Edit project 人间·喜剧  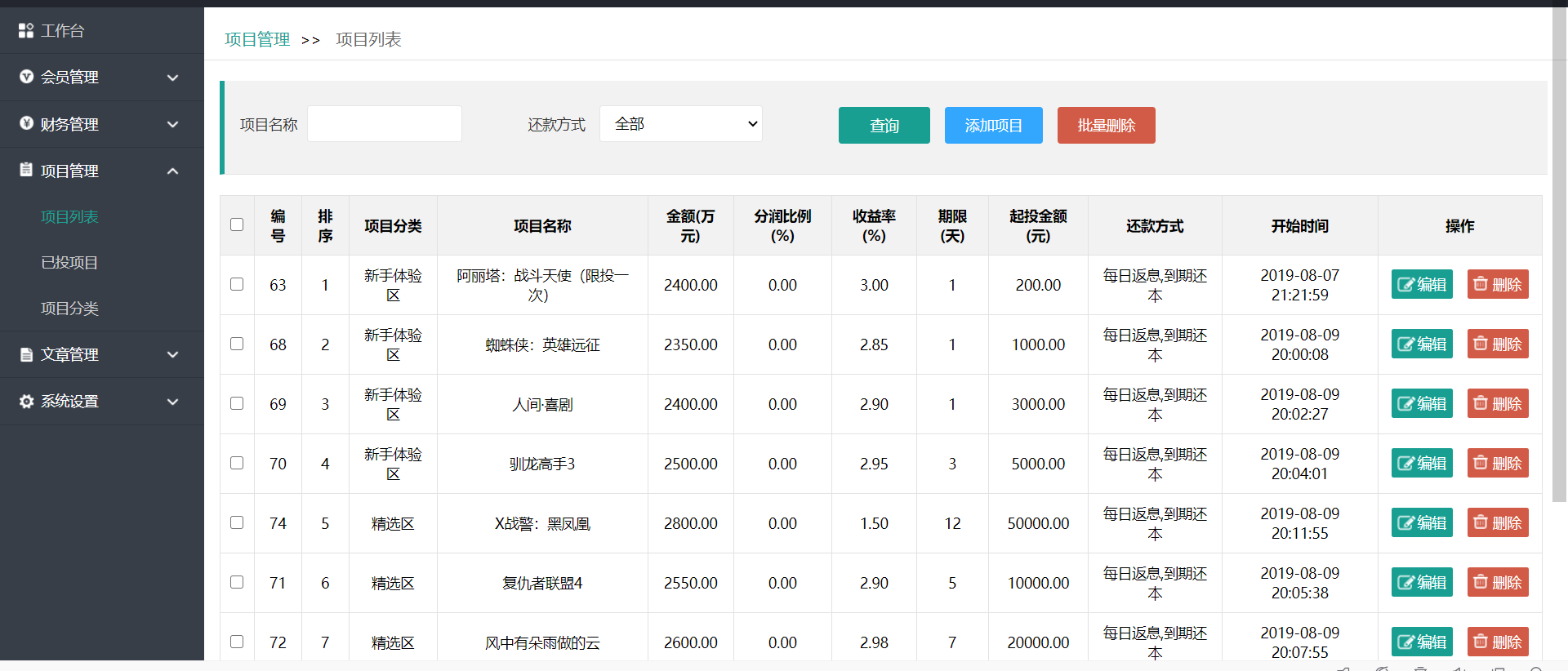click(1422, 403)
